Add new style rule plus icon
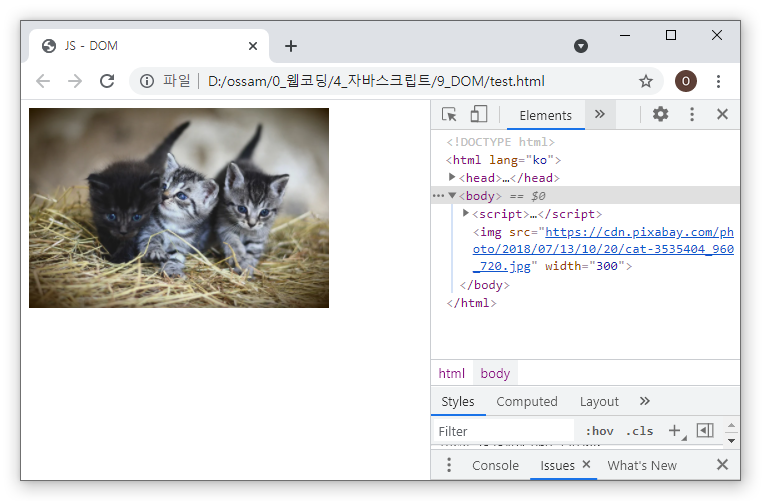 [x=675, y=431]
